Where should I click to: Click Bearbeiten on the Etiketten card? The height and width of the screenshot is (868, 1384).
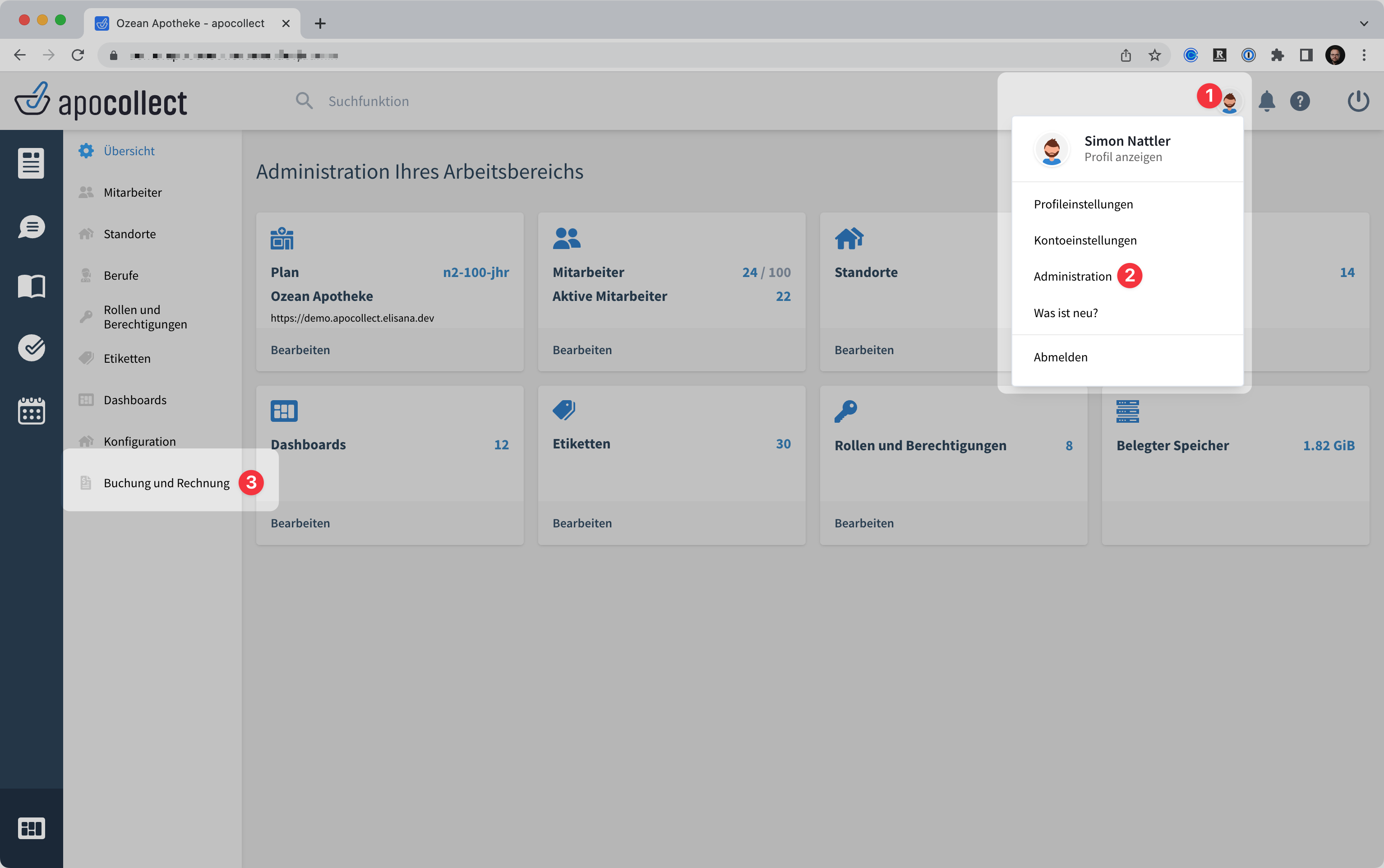582,524
